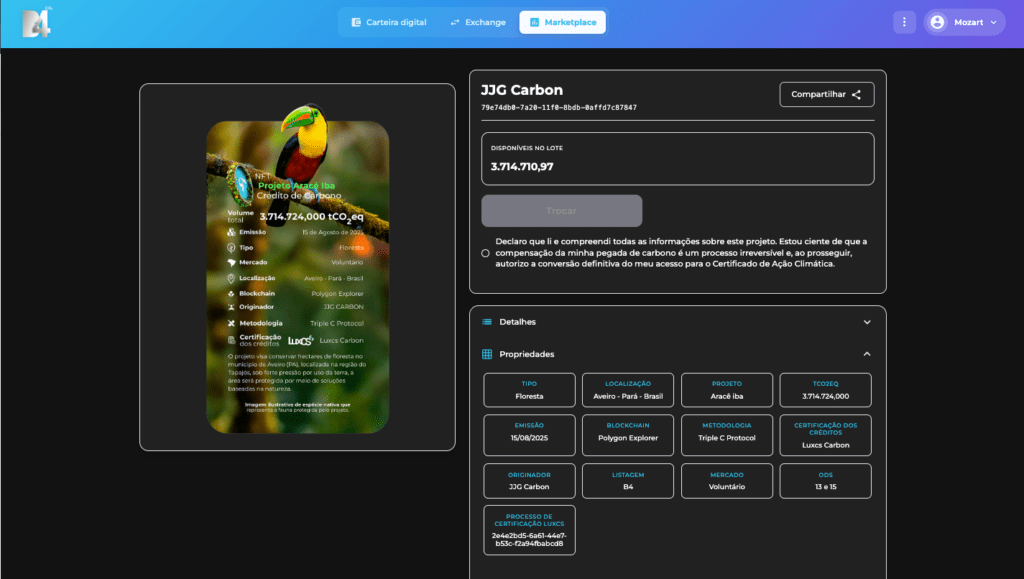Click the Listagem B4 property card

pos(628,481)
